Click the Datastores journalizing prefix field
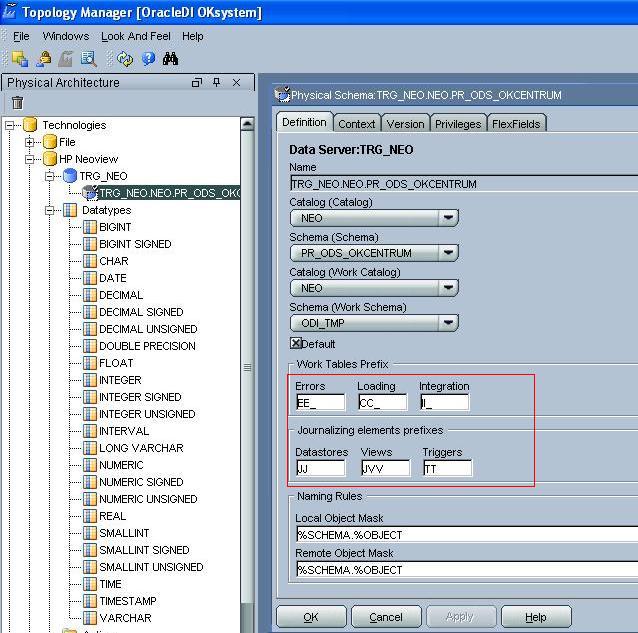This screenshot has width=638, height=633. coord(321,468)
